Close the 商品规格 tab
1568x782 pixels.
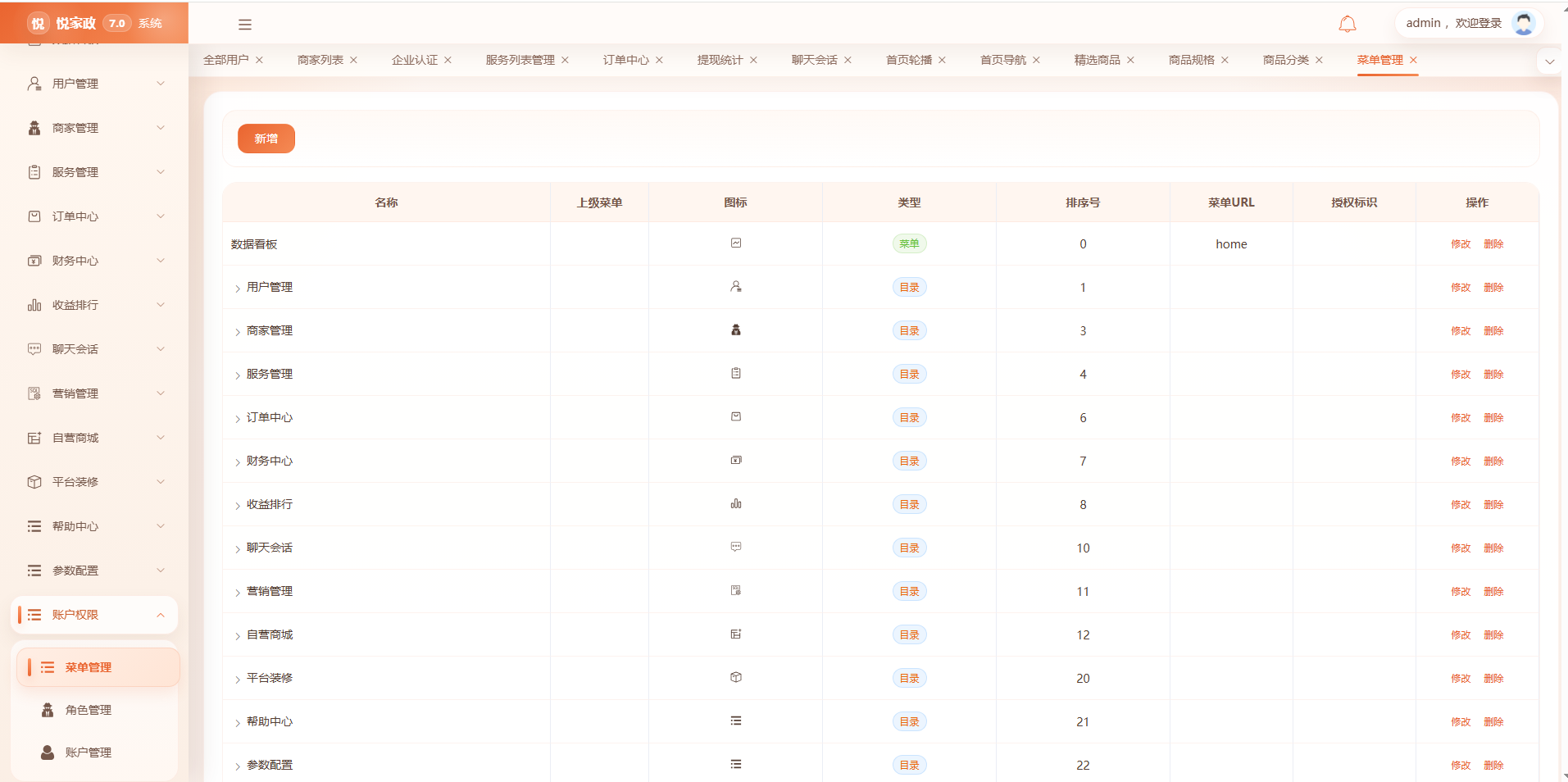tap(1225, 60)
